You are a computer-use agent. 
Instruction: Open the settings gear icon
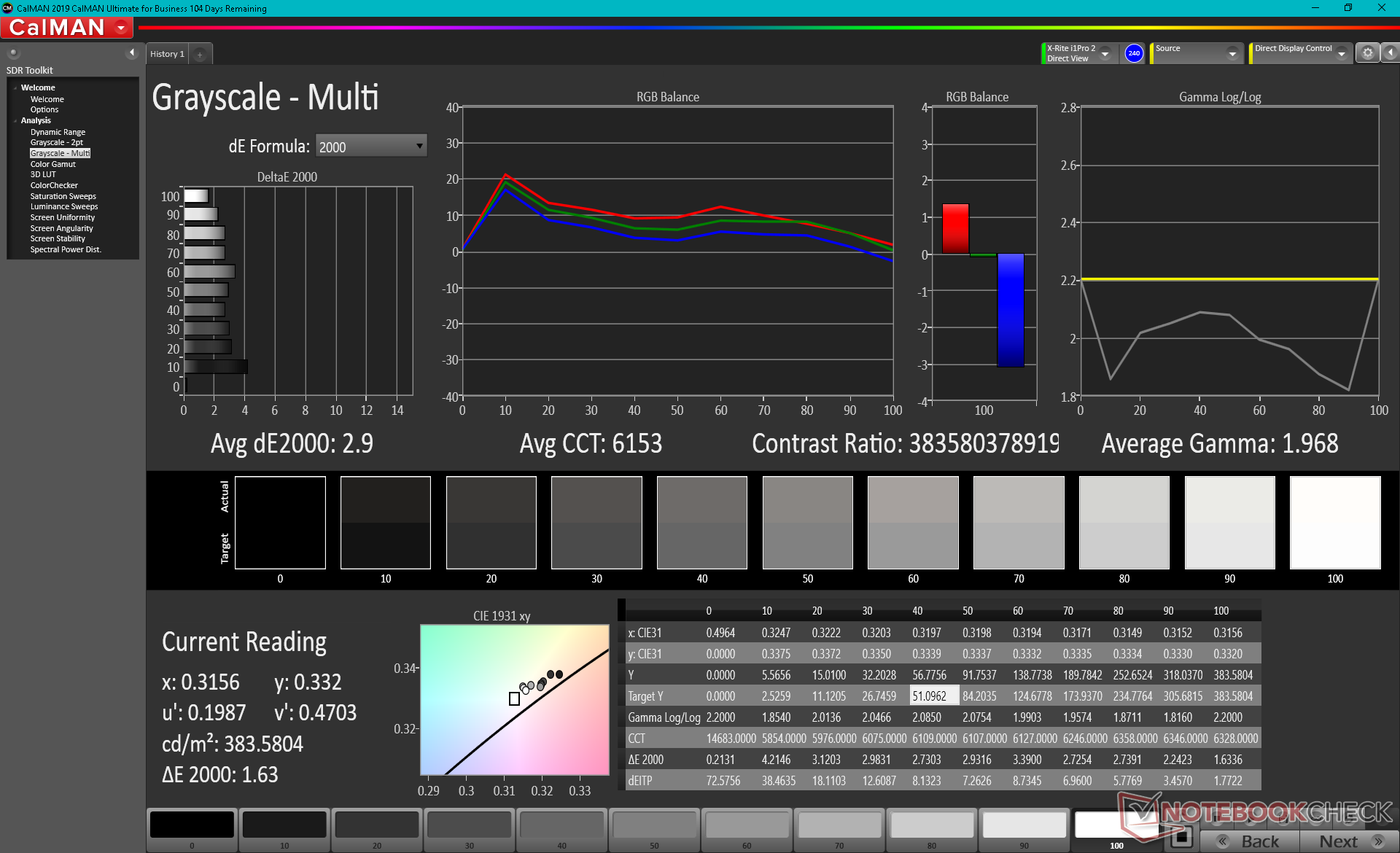click(1367, 53)
